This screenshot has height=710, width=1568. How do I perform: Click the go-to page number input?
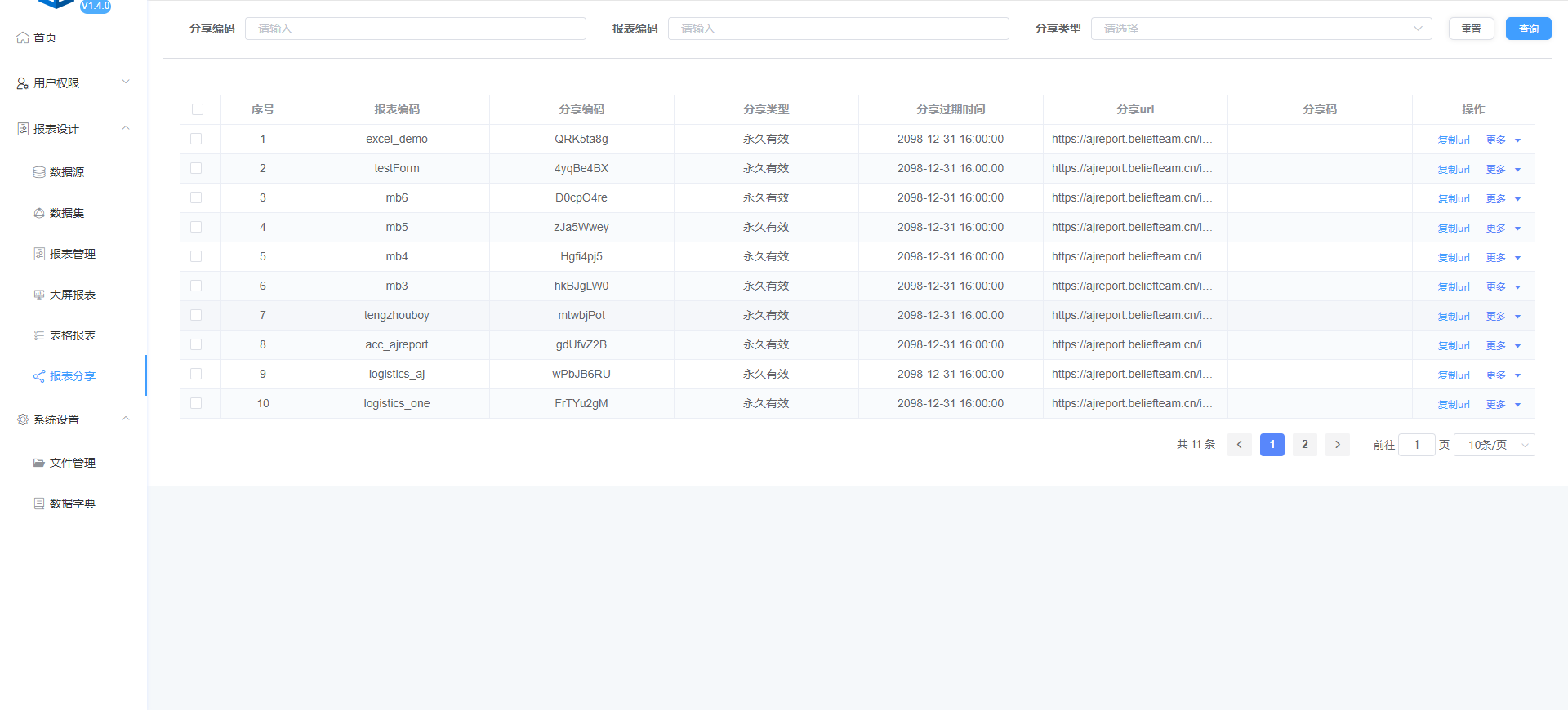pyautogui.click(x=1417, y=445)
